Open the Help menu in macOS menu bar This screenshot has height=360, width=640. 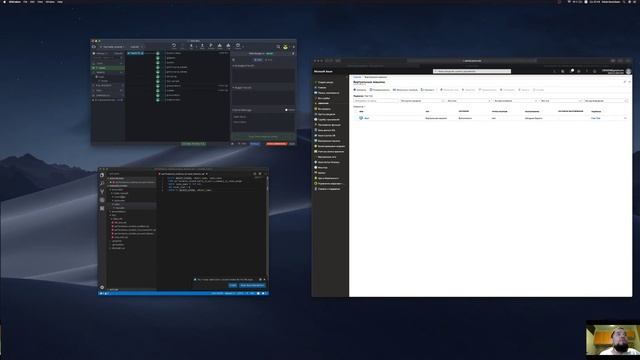[60, 2]
